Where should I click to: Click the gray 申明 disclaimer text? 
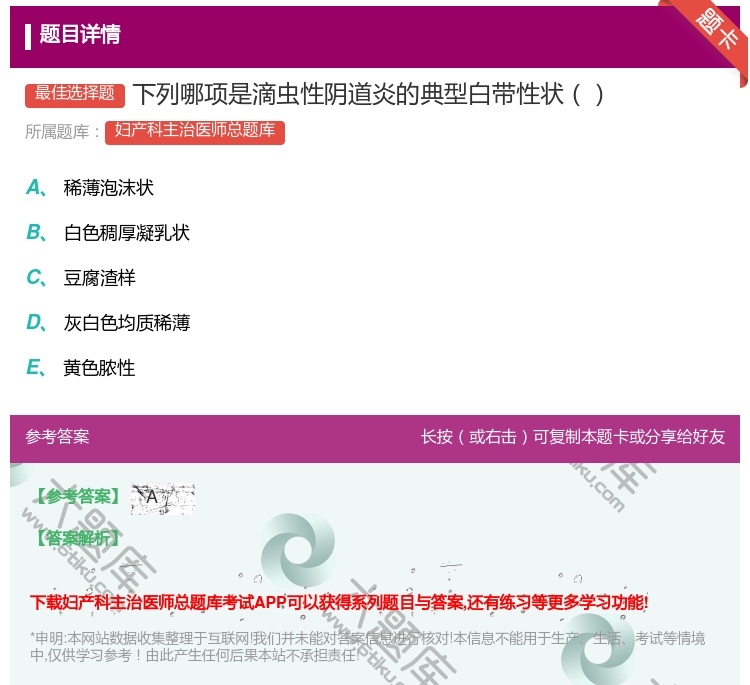[367, 646]
